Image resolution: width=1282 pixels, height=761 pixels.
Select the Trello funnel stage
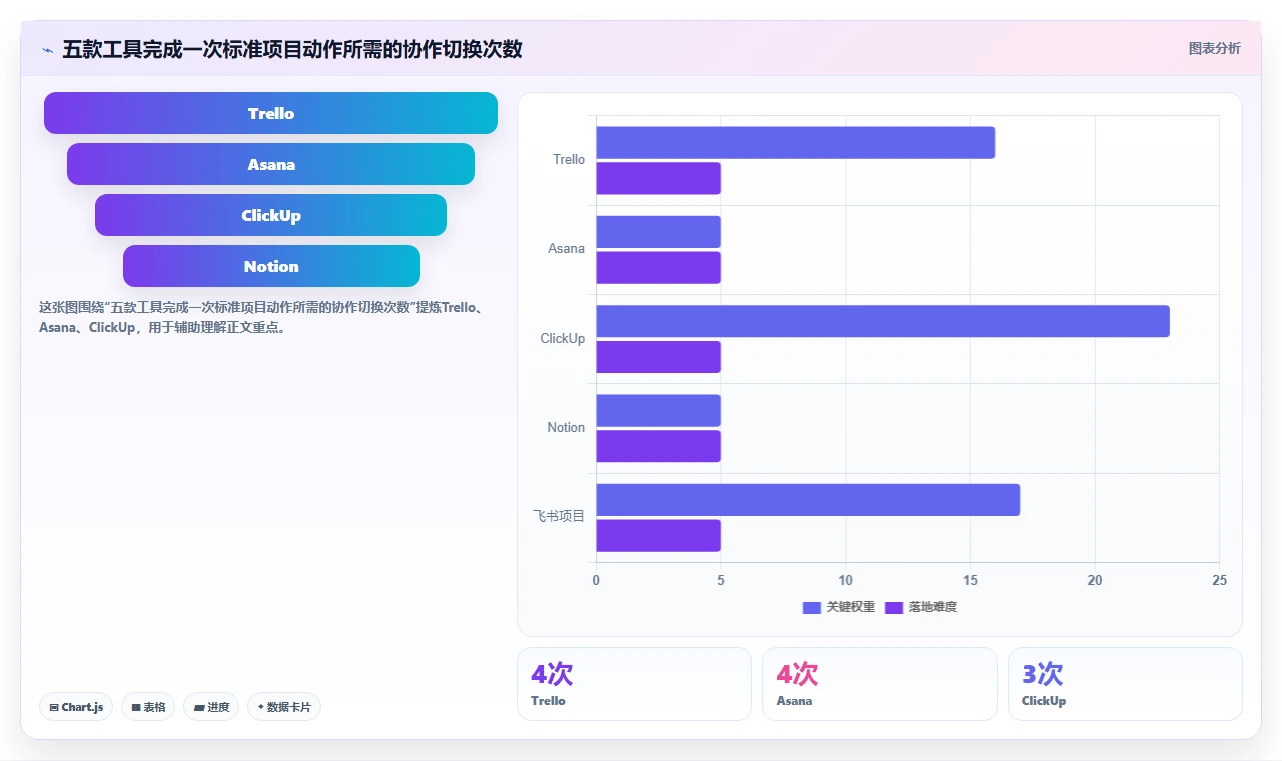pyautogui.click(x=271, y=113)
